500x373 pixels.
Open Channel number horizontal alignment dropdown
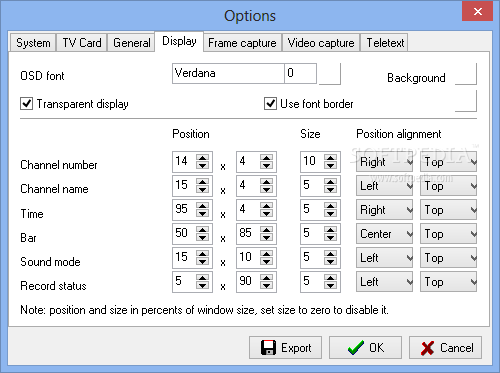pyautogui.click(x=384, y=162)
